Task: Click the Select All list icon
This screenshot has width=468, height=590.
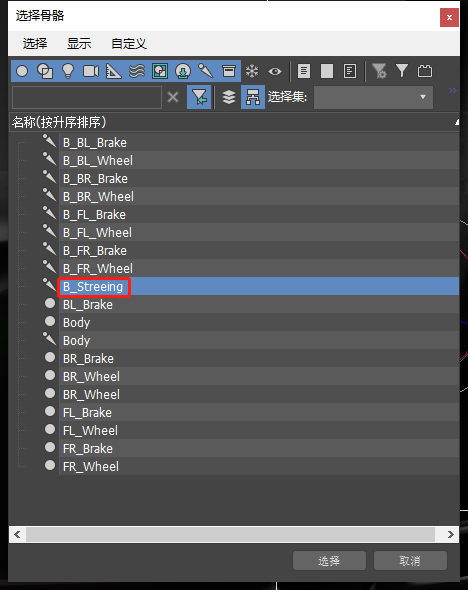Action: [304, 71]
